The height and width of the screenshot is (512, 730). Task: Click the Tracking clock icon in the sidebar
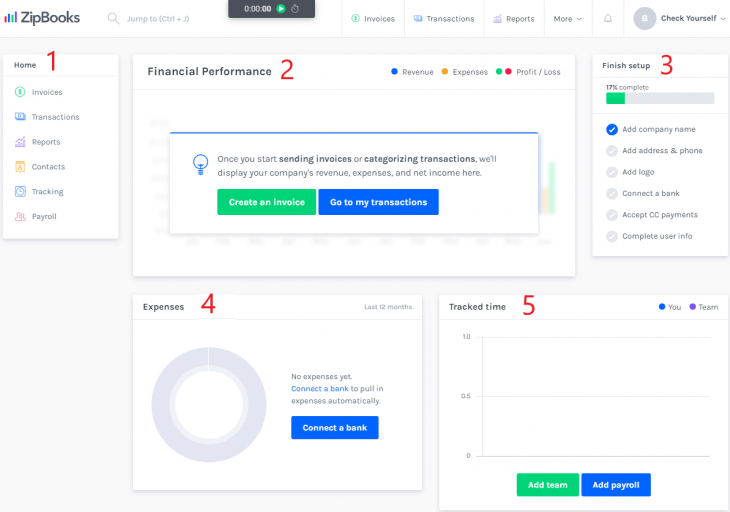(x=20, y=191)
